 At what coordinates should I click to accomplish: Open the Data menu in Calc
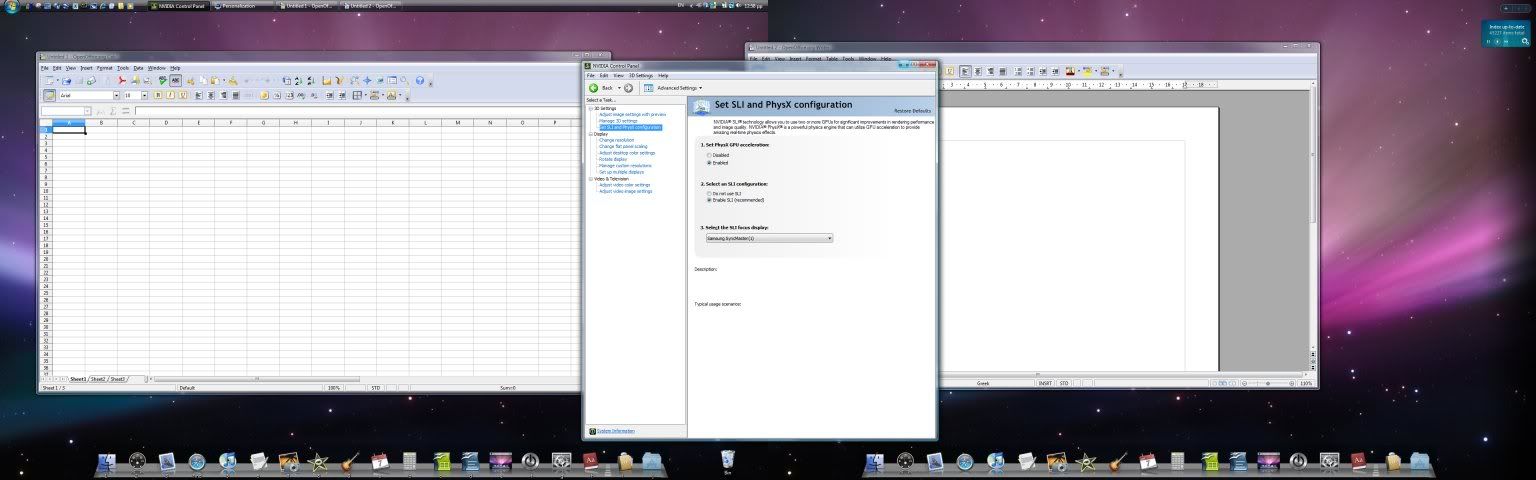tap(138, 67)
